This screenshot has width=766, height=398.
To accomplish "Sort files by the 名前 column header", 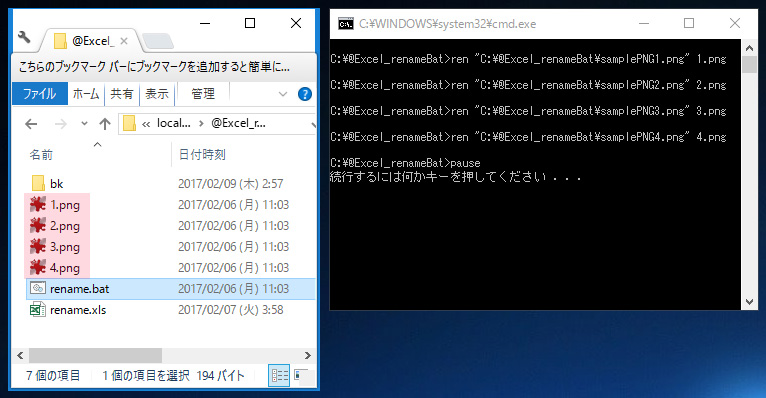I will click(x=41, y=155).
